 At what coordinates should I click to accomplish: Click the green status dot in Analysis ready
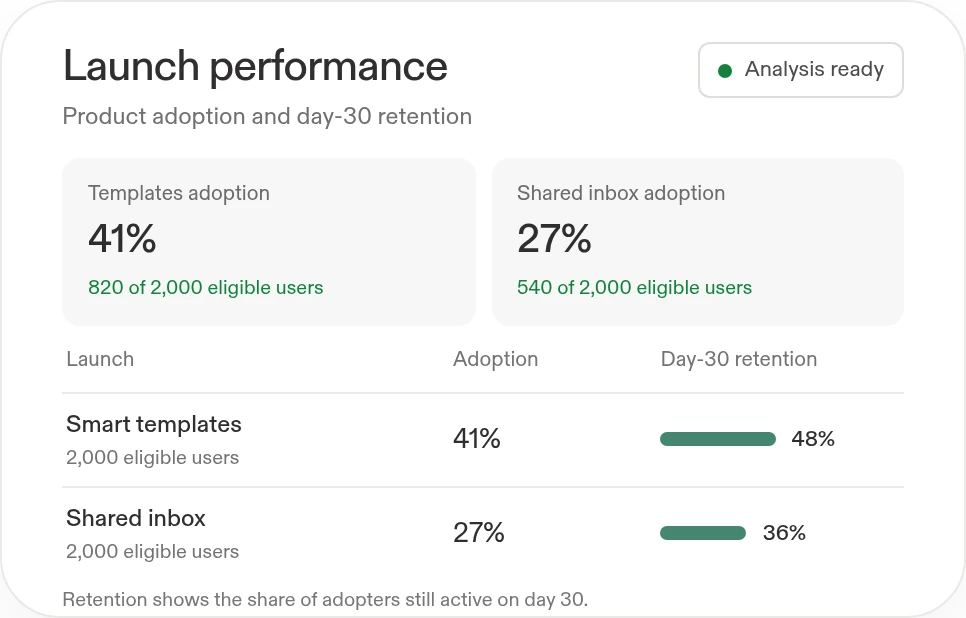[x=725, y=71]
